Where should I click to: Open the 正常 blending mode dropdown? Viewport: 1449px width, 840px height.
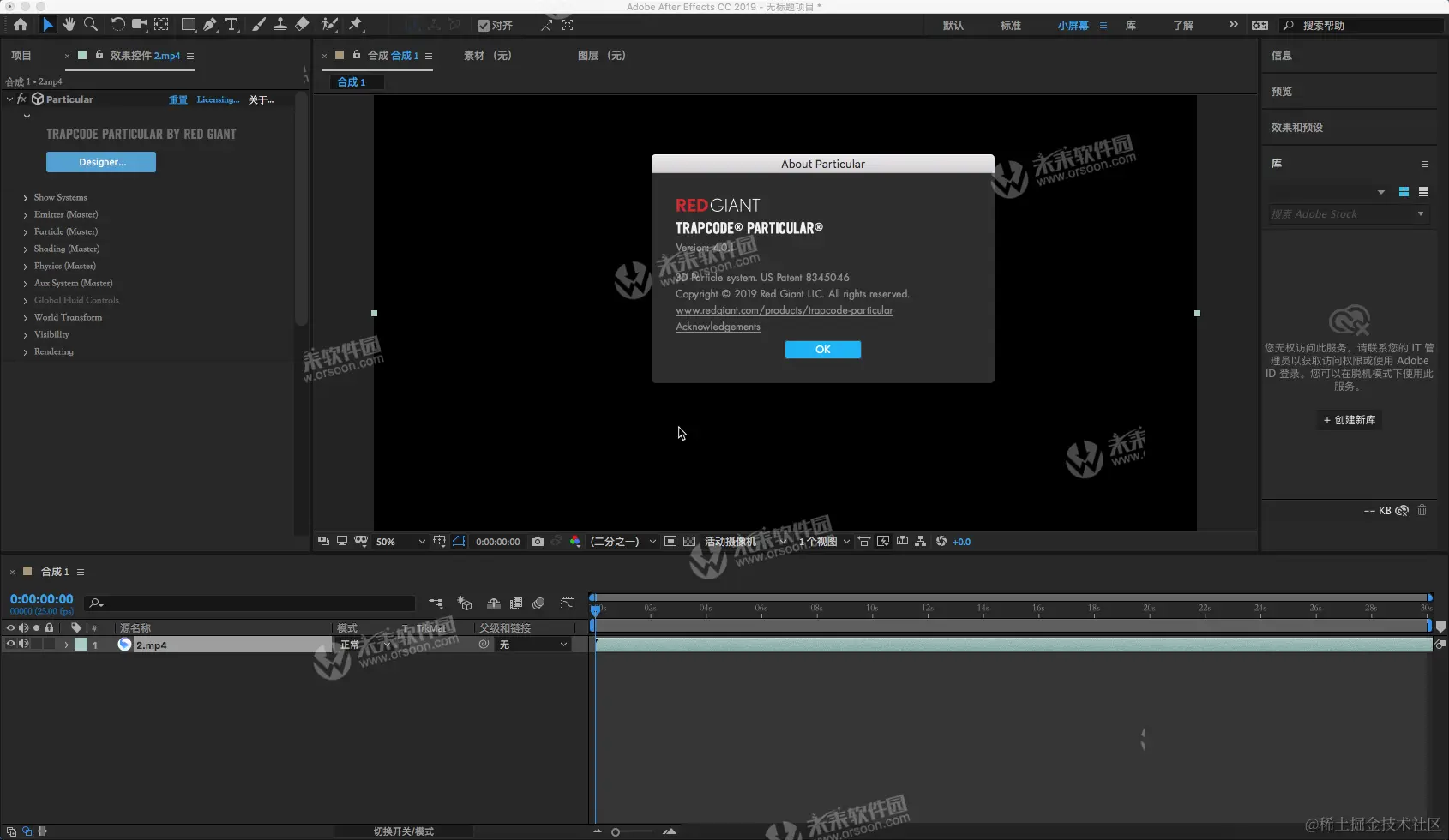pos(366,645)
